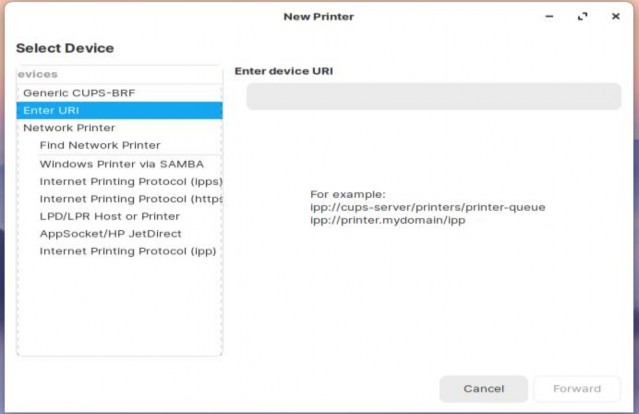Select Generic CUPS-BRF device
639x414 pixels.
coord(79,92)
